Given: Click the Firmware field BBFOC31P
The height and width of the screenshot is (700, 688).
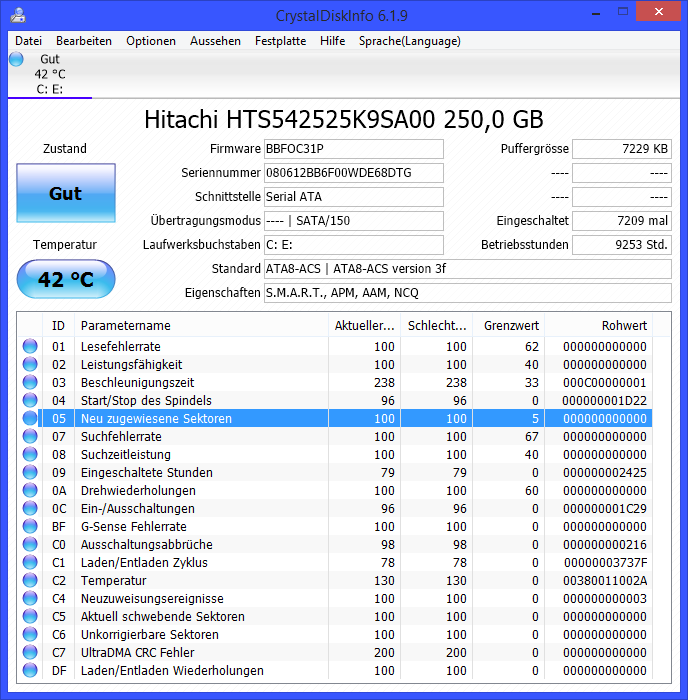Looking at the screenshot, I should (x=354, y=149).
